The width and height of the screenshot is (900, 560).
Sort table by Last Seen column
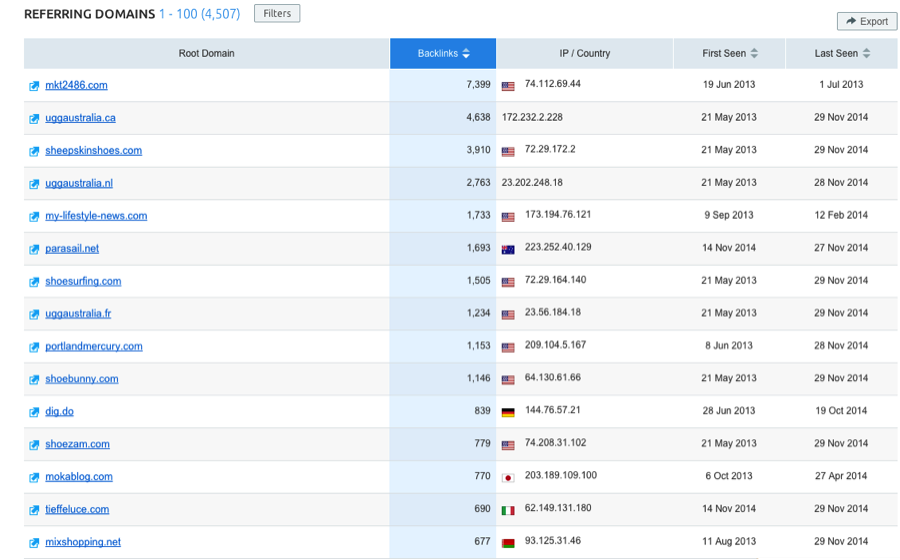point(841,53)
